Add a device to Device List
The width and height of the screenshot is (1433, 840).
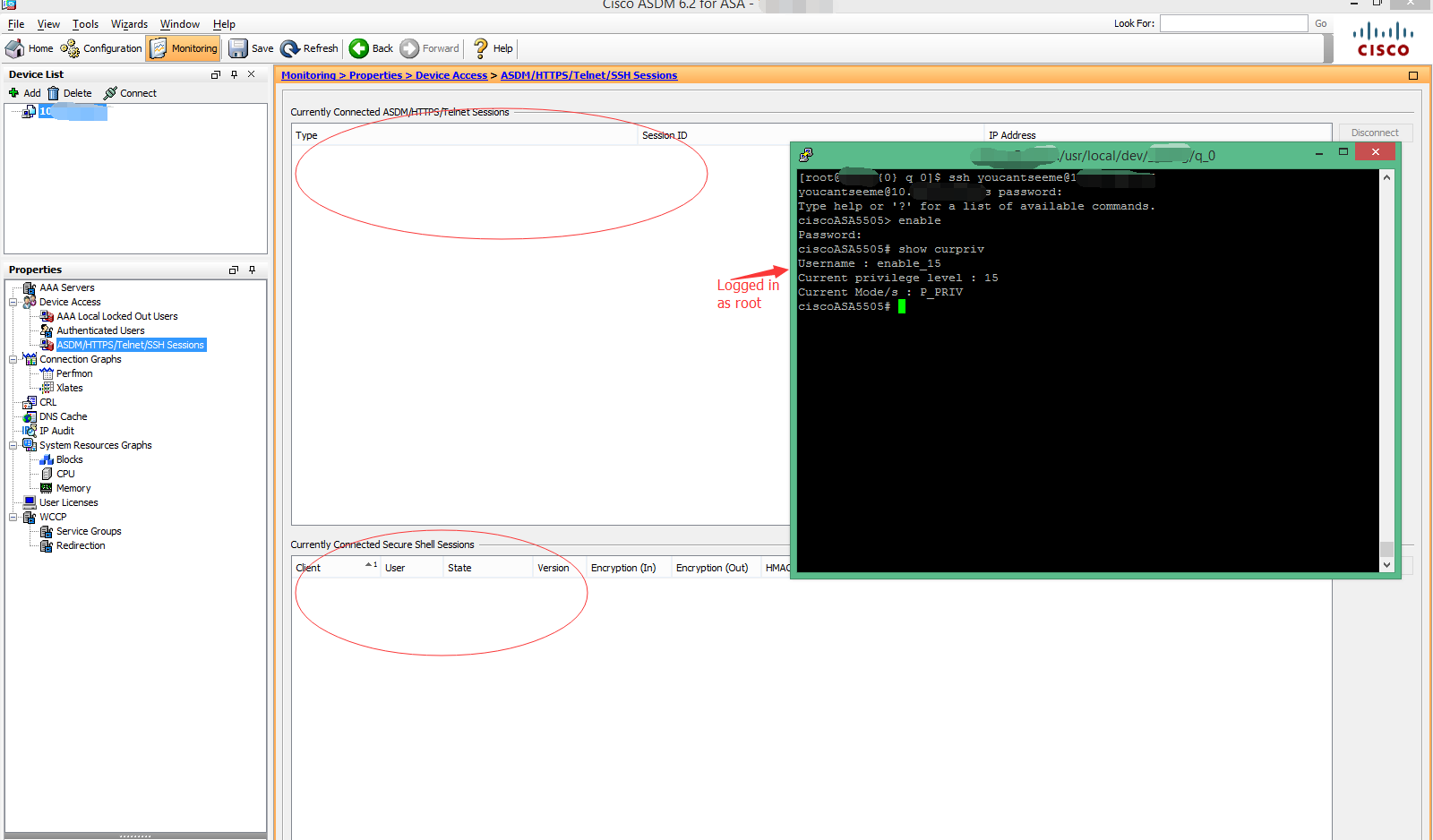click(x=24, y=93)
